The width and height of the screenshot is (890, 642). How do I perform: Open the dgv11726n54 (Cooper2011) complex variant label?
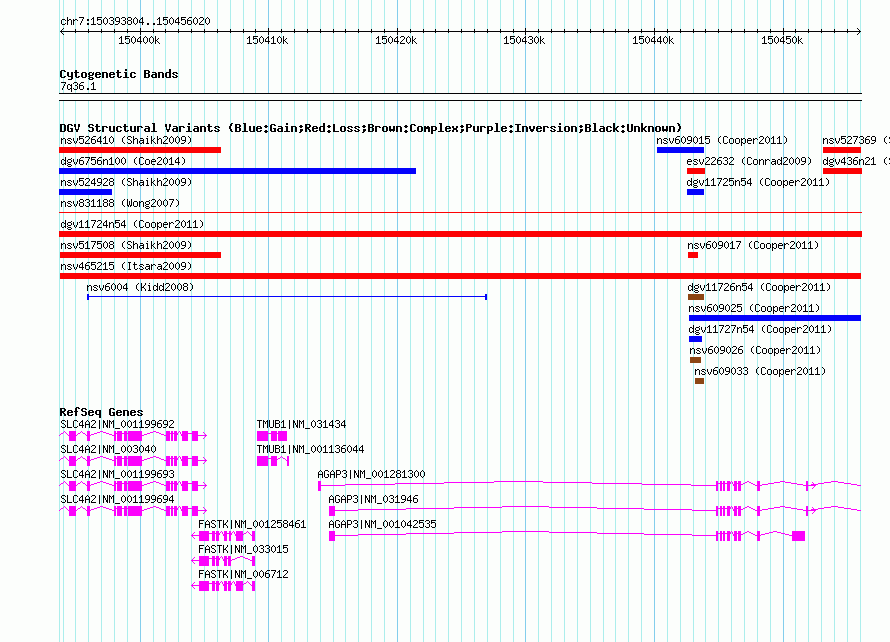click(759, 287)
